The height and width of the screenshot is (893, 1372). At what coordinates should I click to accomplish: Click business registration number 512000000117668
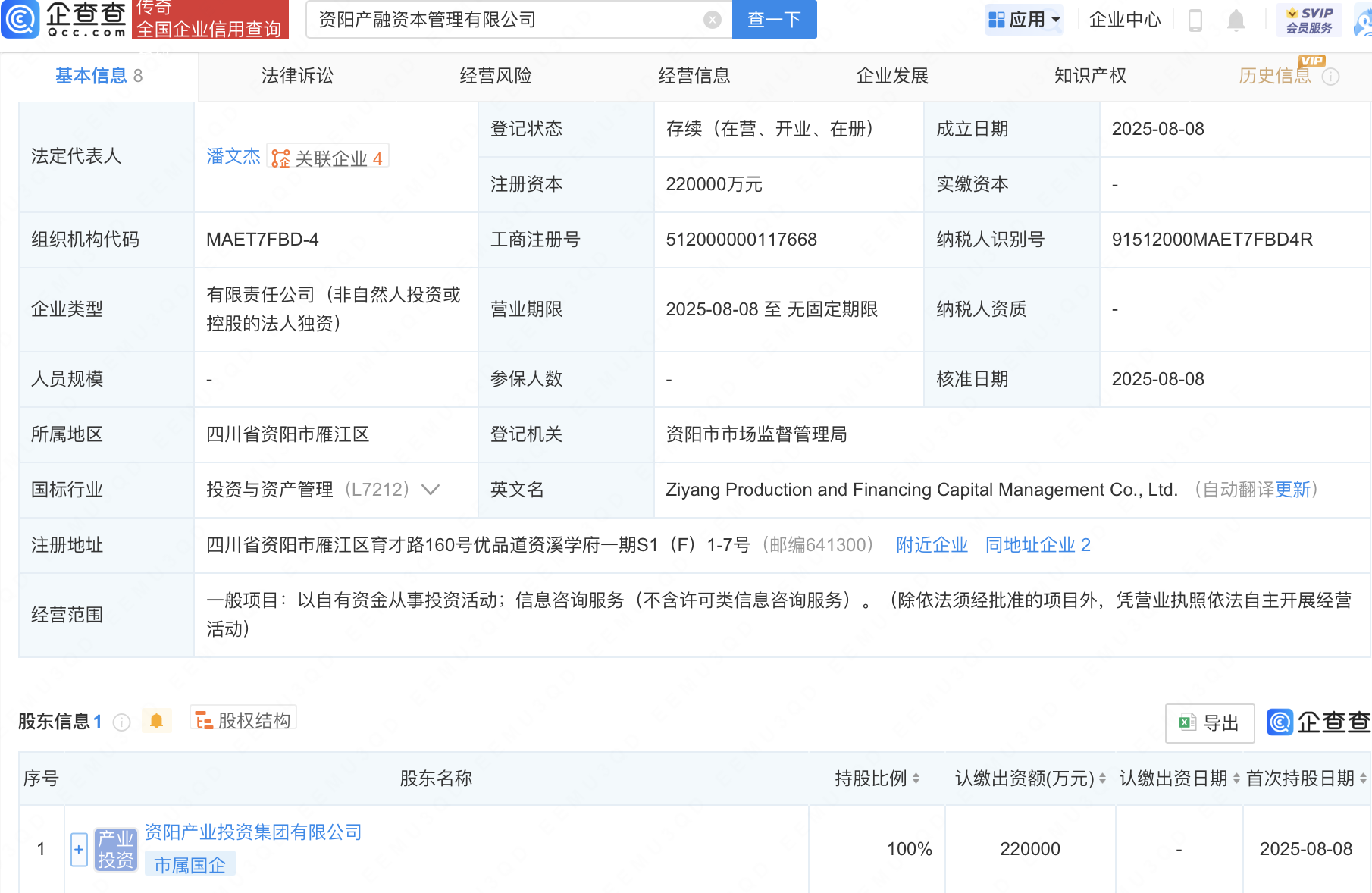coord(741,240)
